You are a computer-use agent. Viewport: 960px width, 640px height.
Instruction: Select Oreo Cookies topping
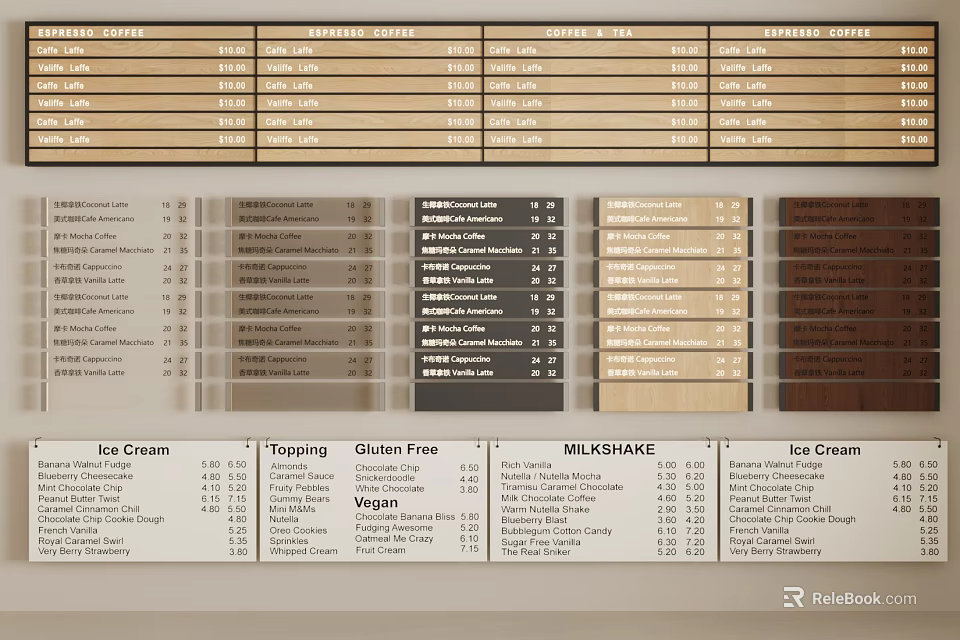pyautogui.click(x=298, y=530)
